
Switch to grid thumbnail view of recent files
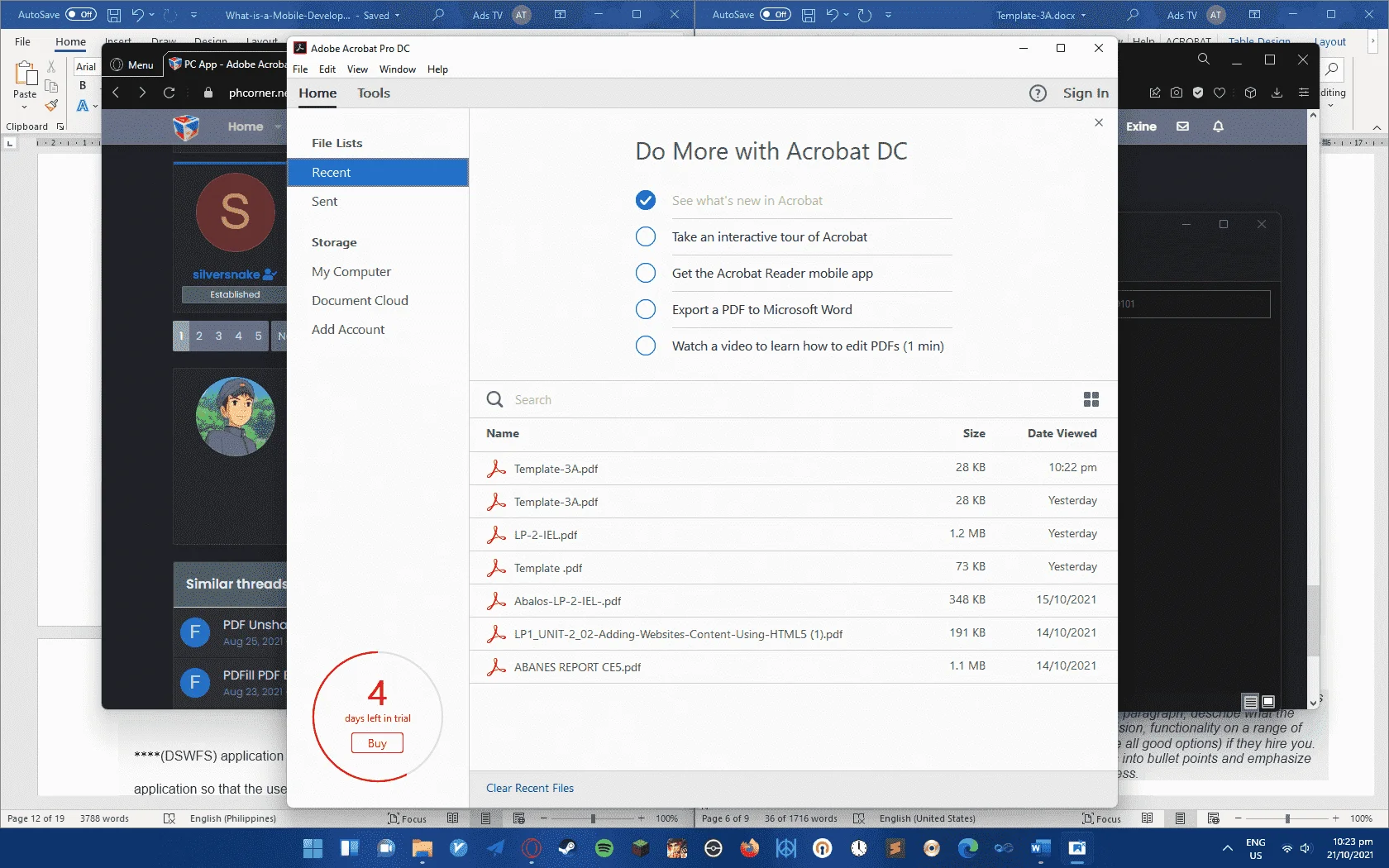[x=1091, y=399]
